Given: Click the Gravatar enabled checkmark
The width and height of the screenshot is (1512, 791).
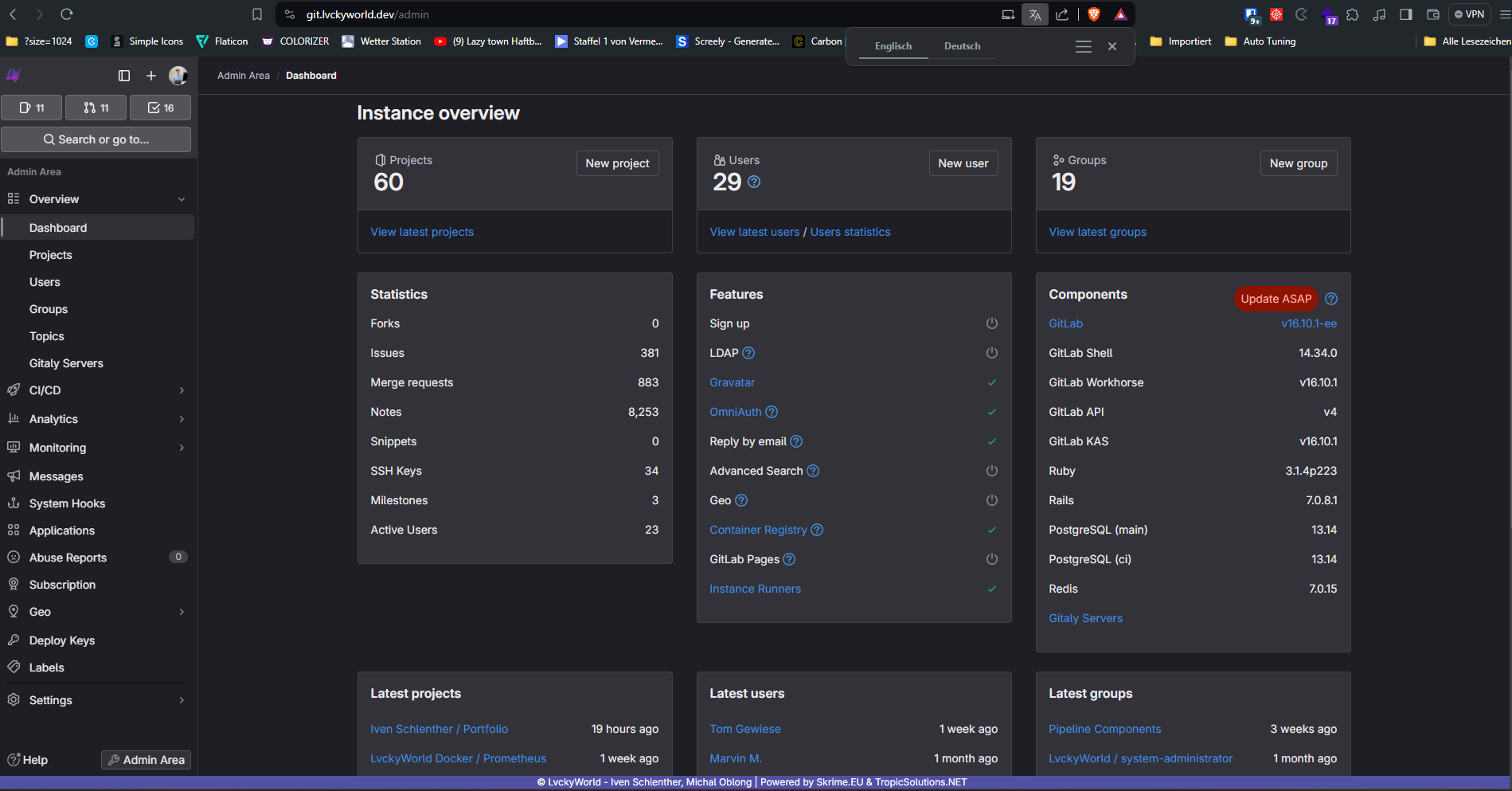Looking at the screenshot, I should tap(991, 382).
